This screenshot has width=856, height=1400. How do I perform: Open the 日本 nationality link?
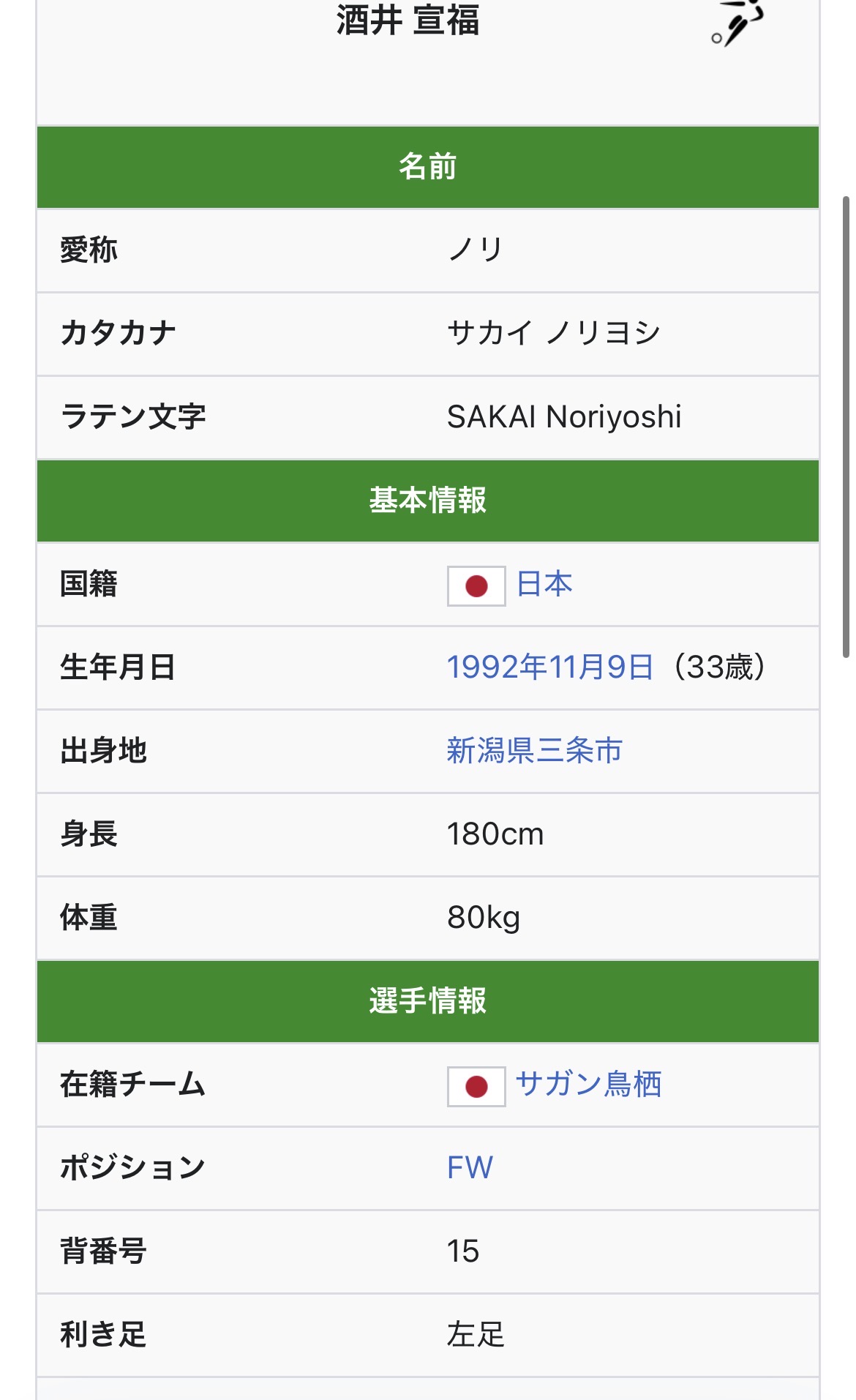[544, 584]
